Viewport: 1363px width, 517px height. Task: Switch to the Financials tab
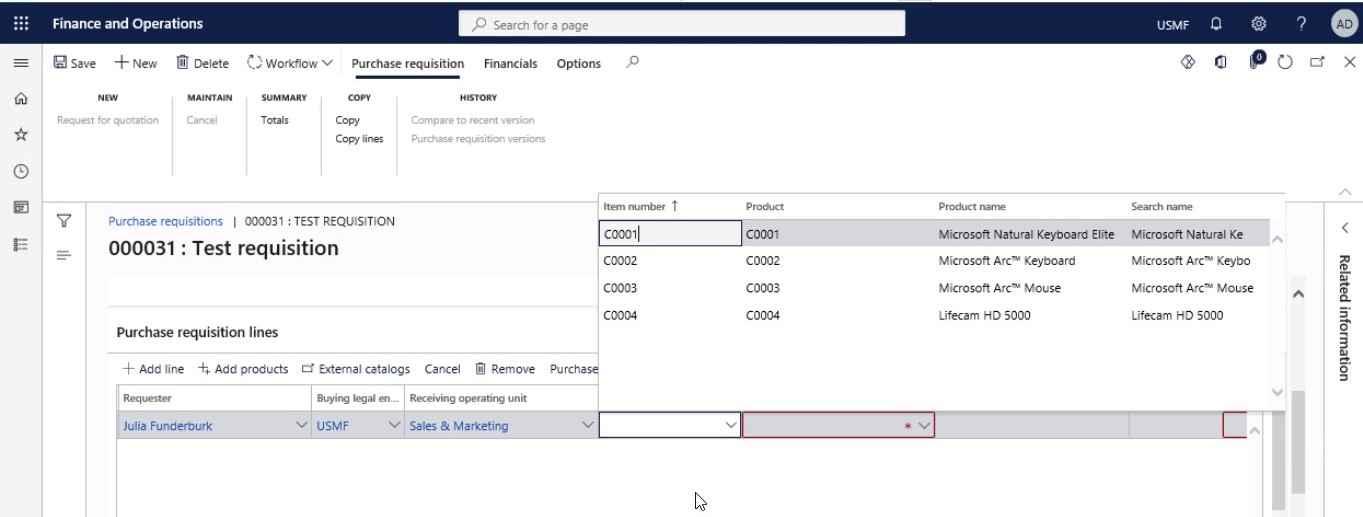pos(510,63)
